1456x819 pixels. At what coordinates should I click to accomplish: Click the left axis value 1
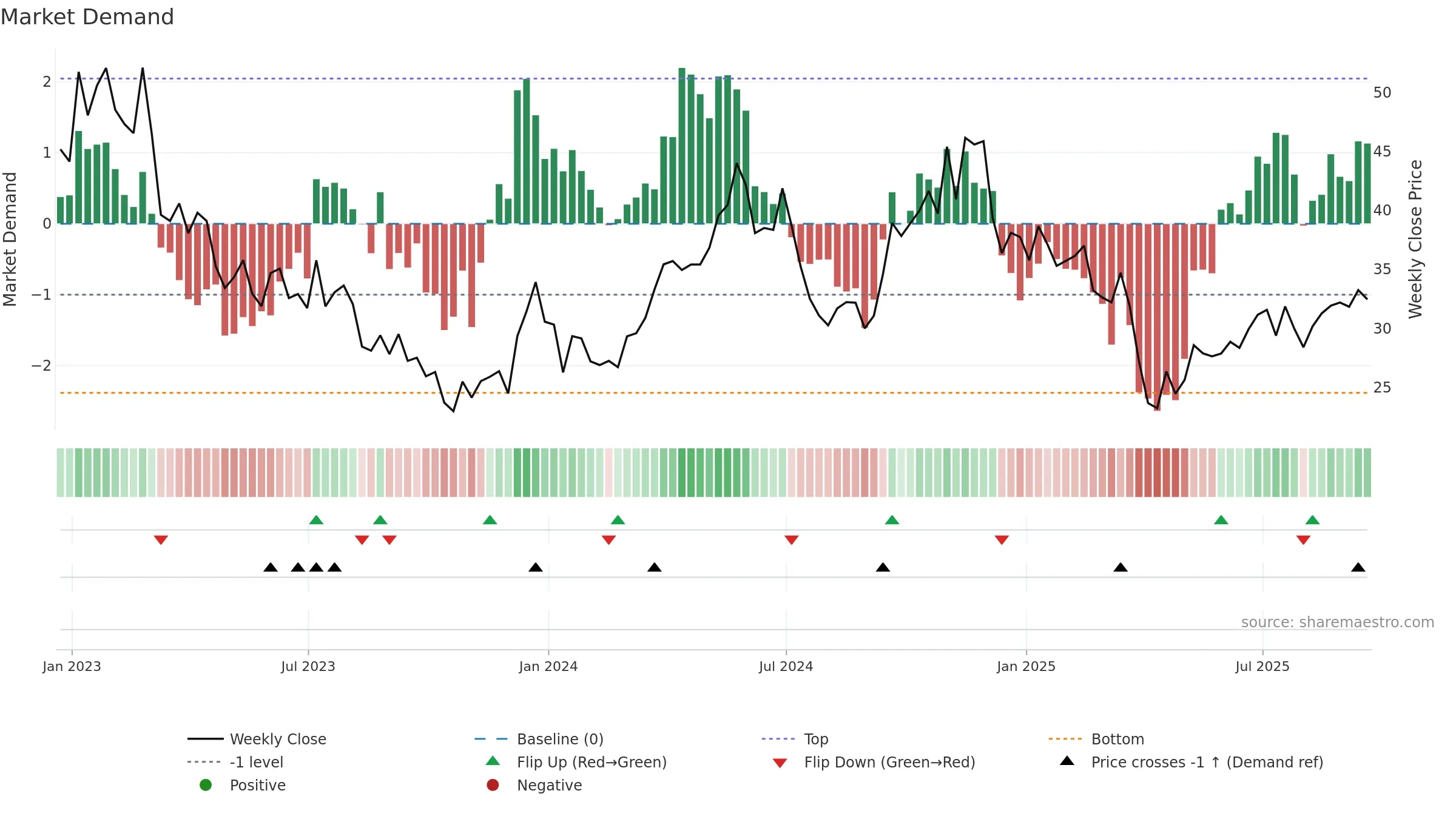click(47, 153)
